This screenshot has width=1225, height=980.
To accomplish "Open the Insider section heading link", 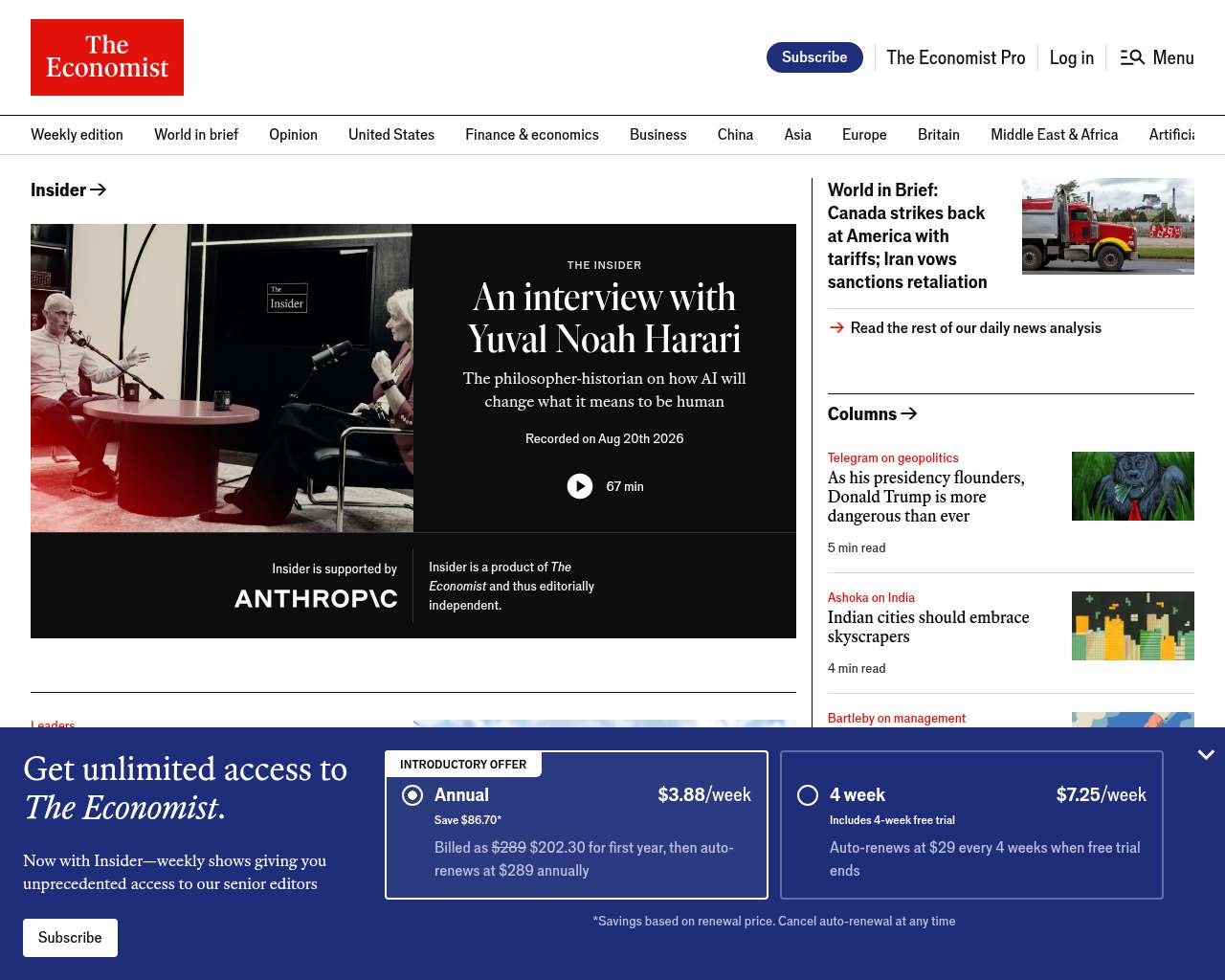I will tap(69, 189).
